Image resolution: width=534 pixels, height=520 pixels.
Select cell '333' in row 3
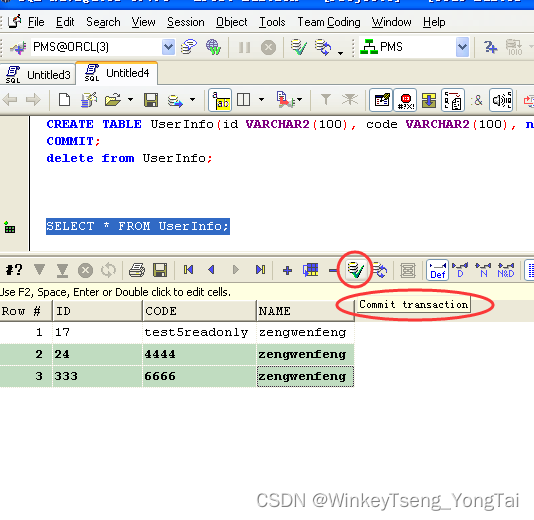97,376
